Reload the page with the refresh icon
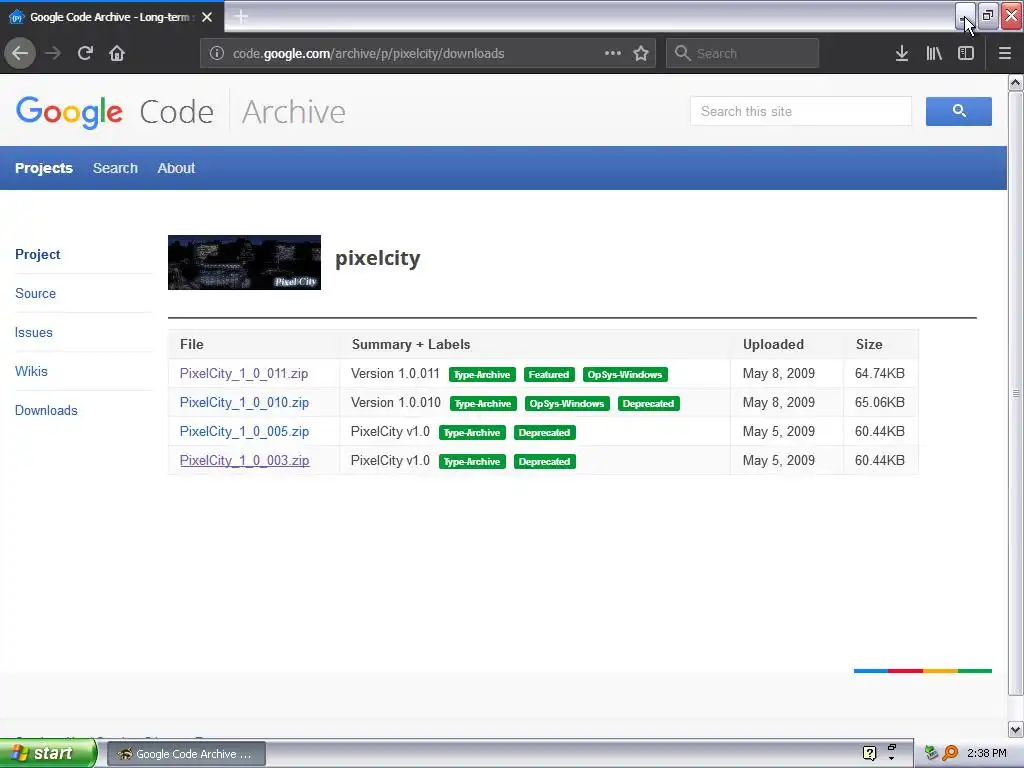Screen dimensions: 1024x768 tap(85, 53)
